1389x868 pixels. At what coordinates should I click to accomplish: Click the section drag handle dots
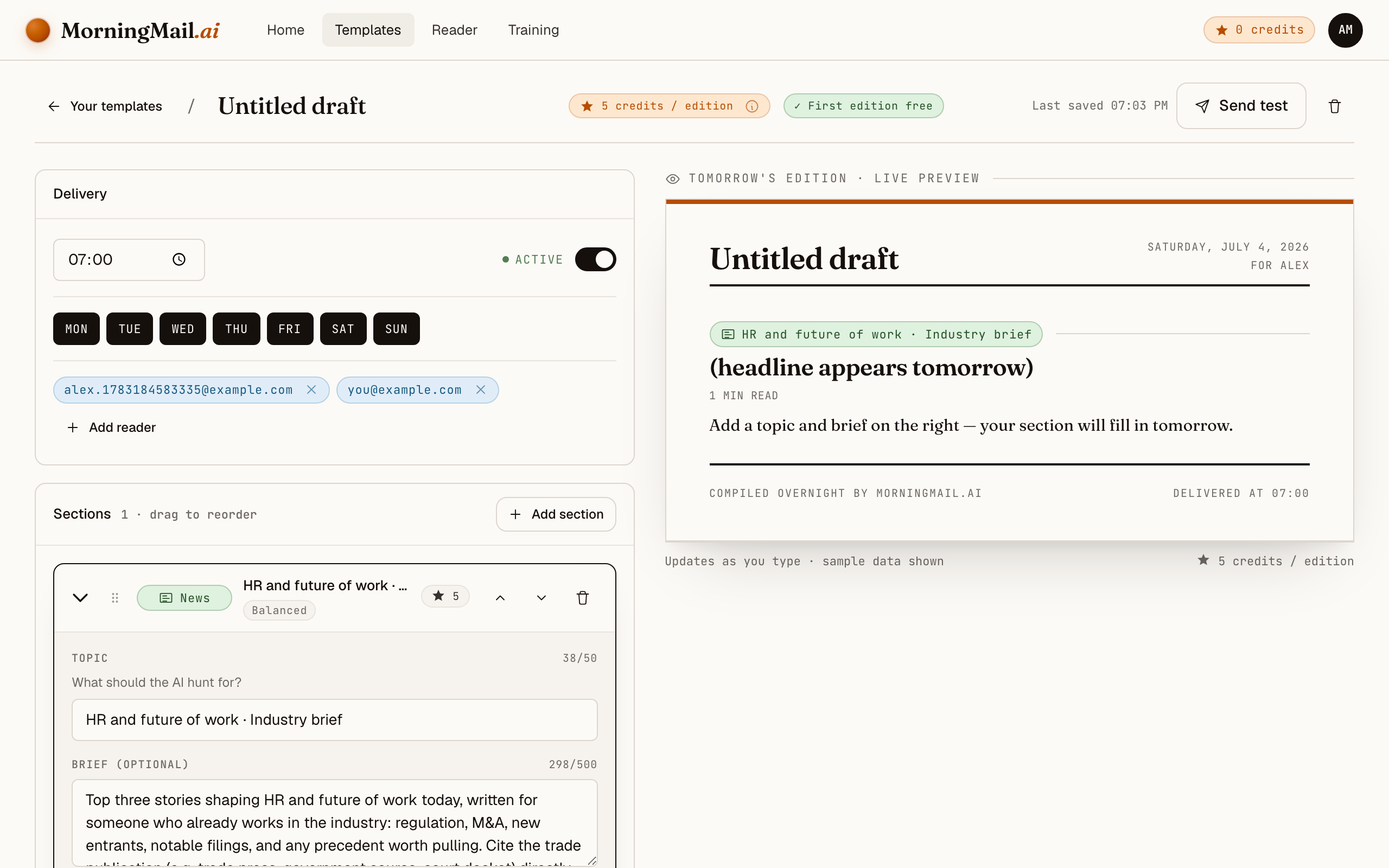click(x=115, y=598)
